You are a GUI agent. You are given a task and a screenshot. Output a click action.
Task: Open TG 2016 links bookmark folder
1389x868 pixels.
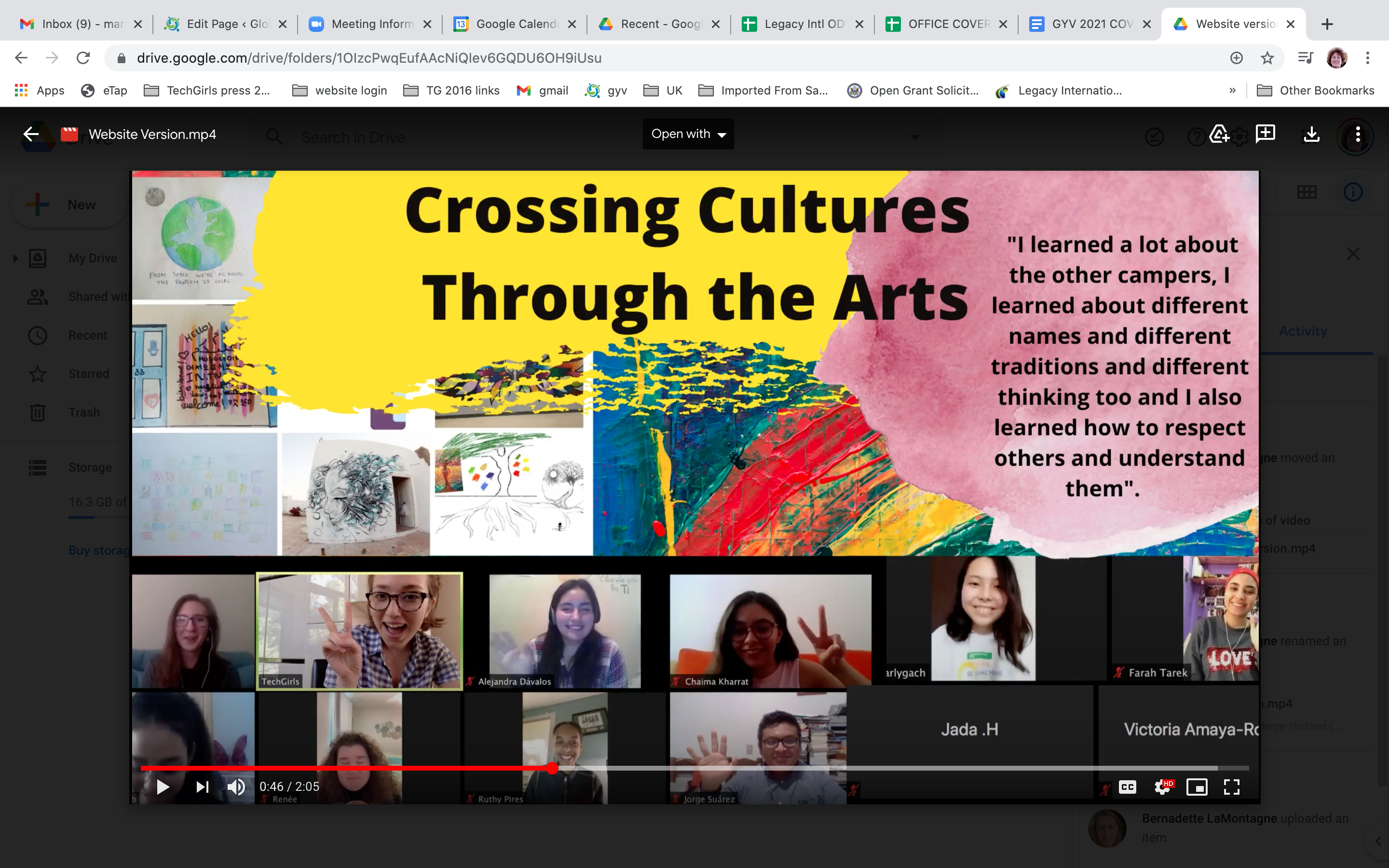pos(451,91)
